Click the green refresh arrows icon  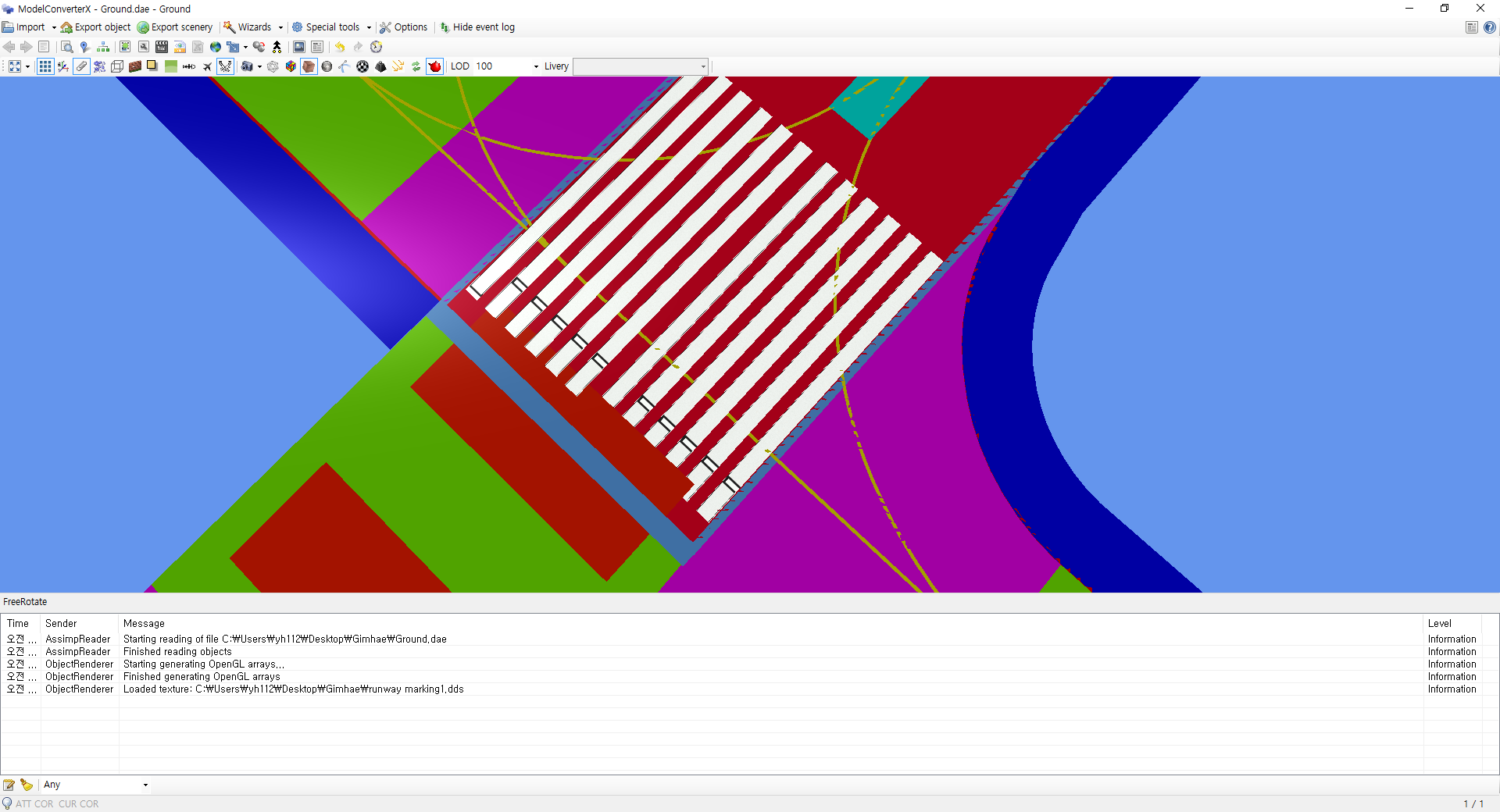tap(416, 66)
